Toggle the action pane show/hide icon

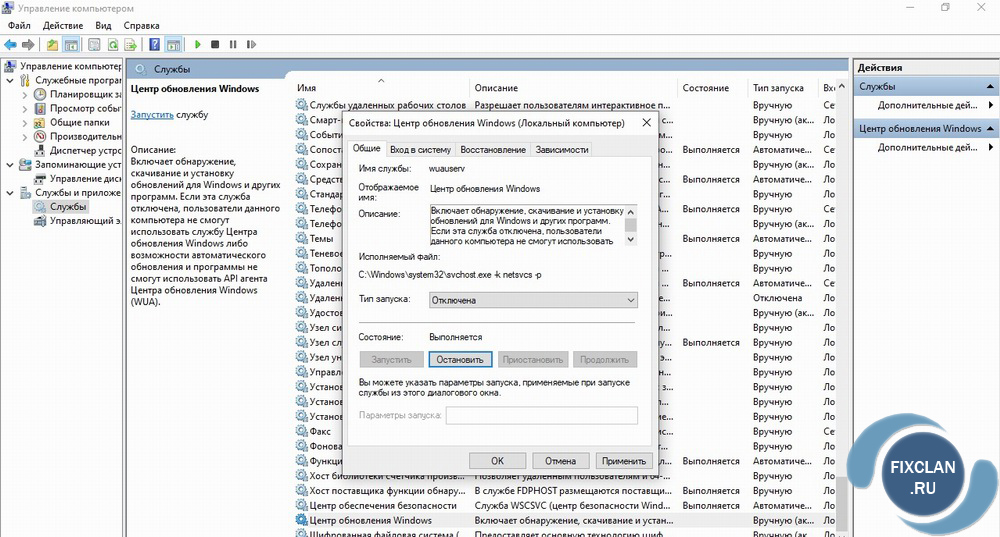click(x=173, y=45)
